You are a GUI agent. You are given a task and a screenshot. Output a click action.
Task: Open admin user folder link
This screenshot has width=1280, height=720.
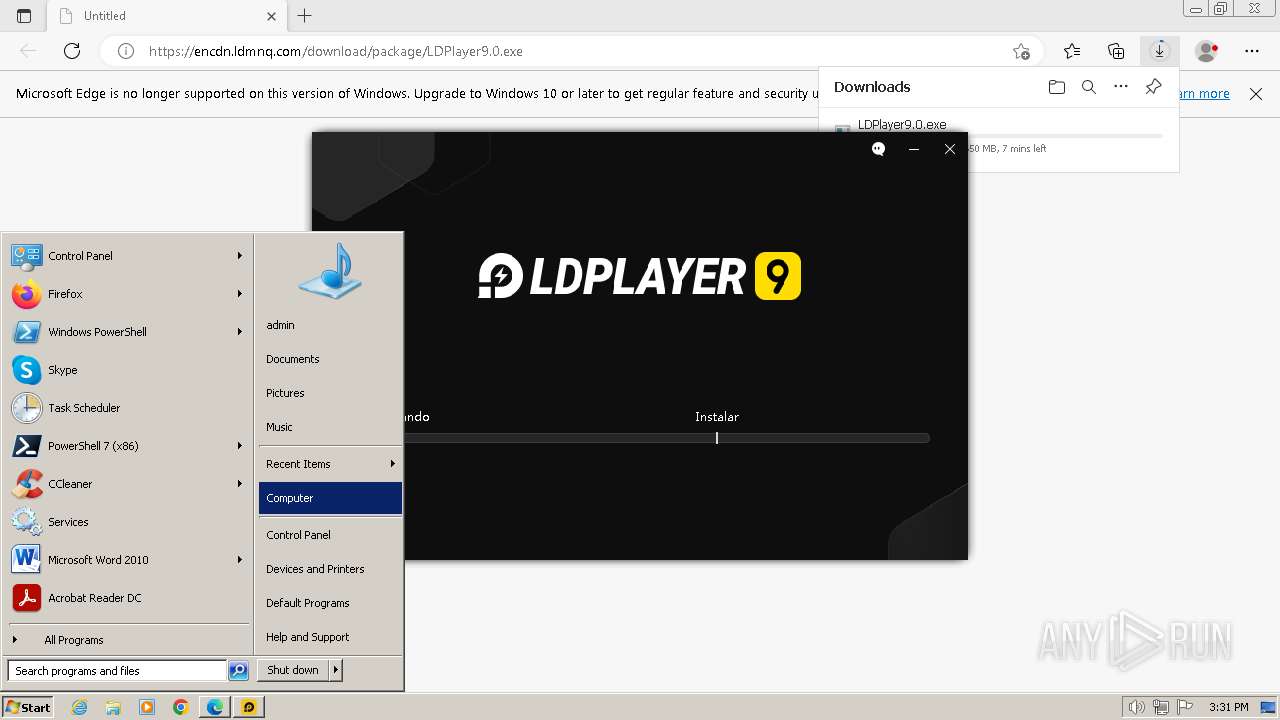[x=330, y=325]
